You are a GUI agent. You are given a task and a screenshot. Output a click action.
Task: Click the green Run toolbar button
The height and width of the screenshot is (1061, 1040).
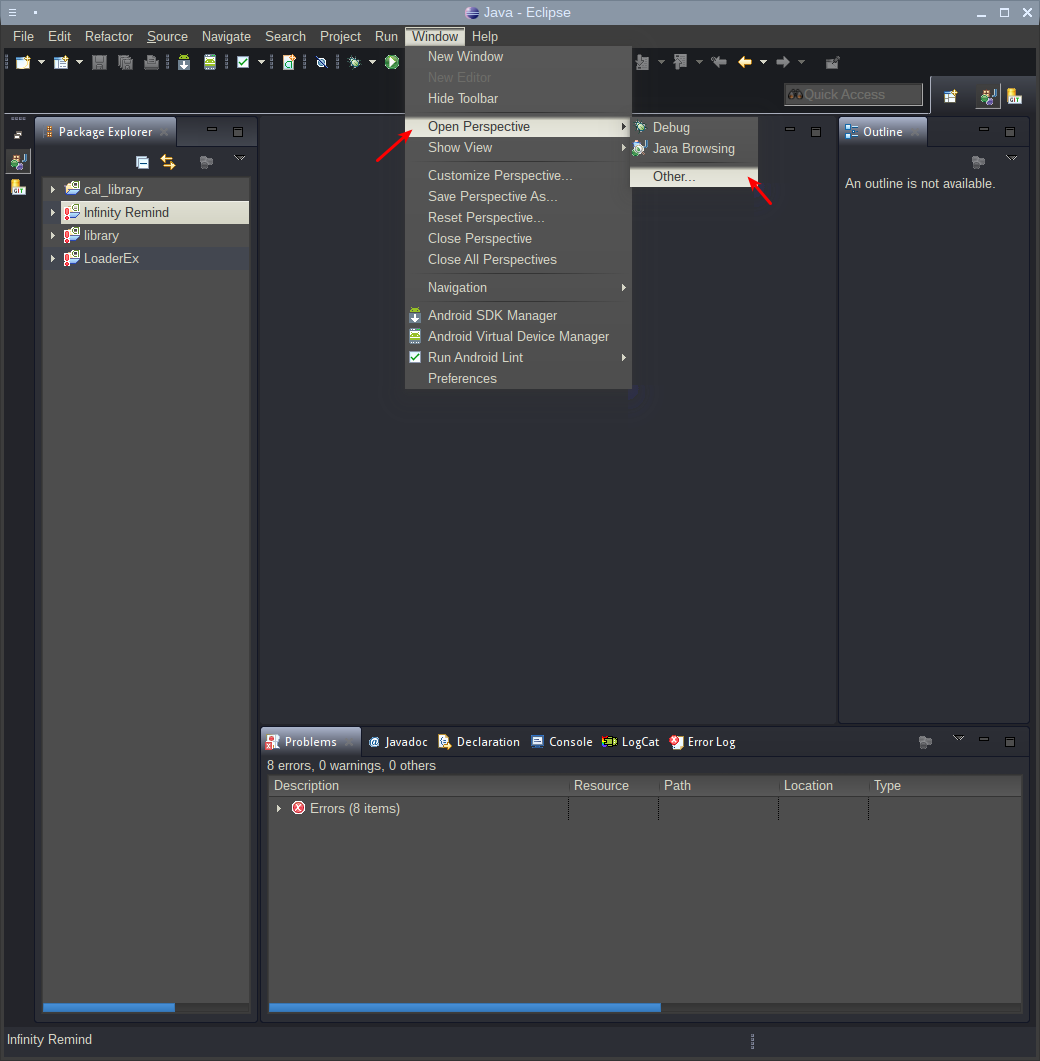(392, 63)
